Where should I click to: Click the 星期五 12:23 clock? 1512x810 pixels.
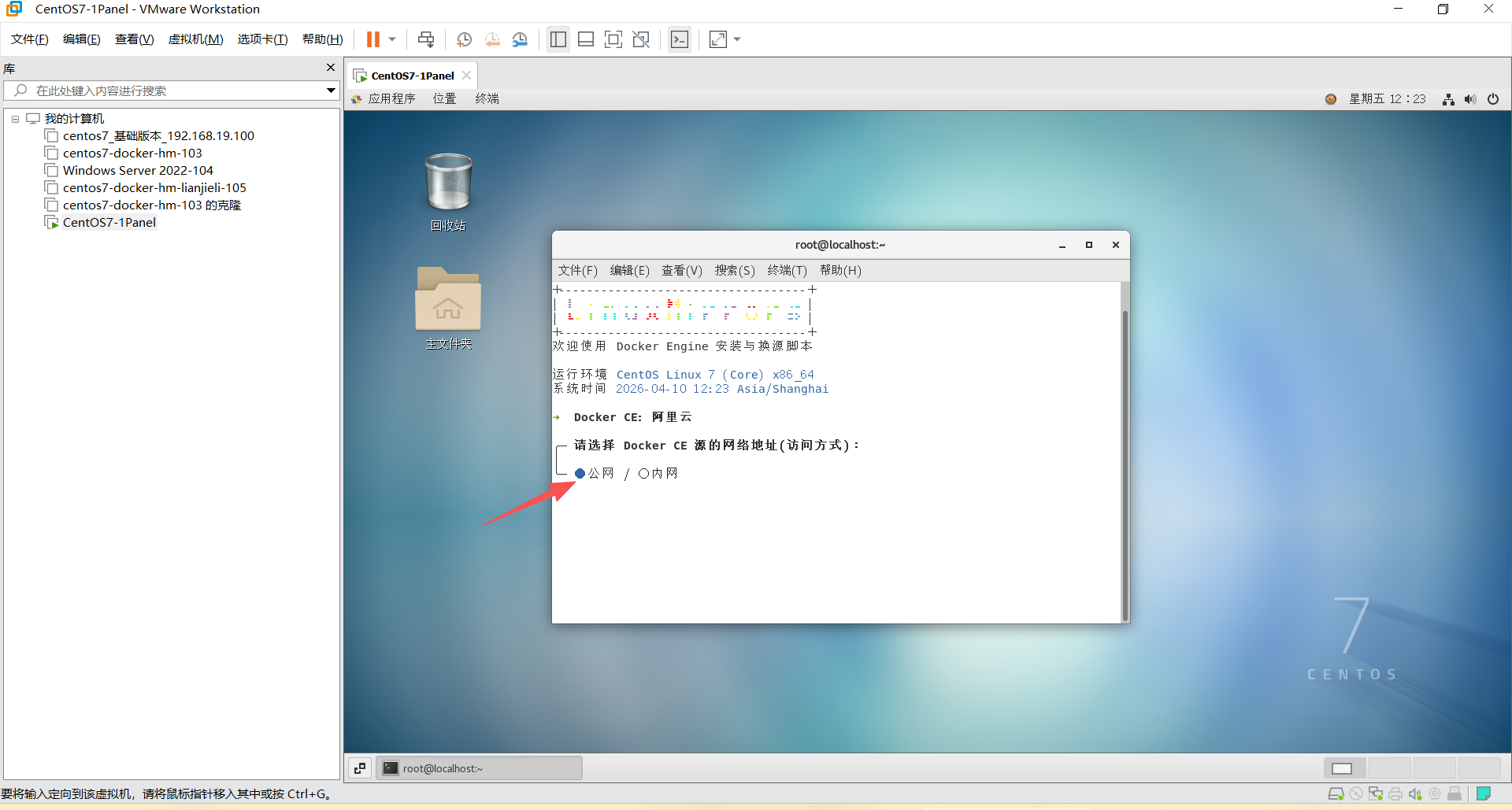pos(1387,98)
